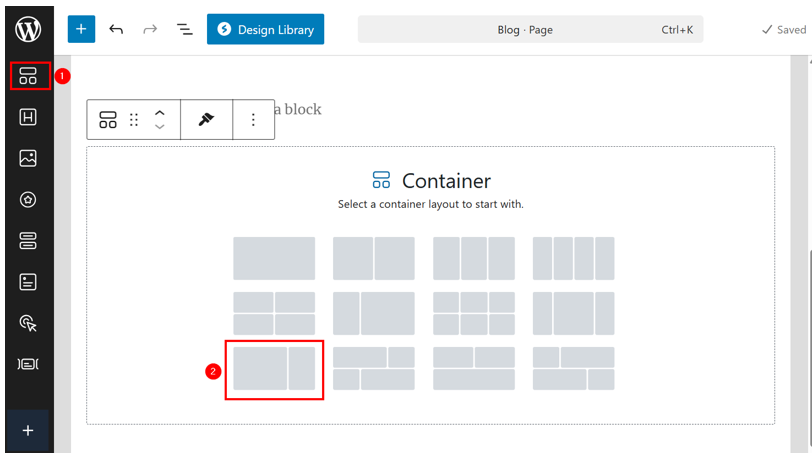Select the narrow-wide-narrow three column layout

[x=574, y=313]
